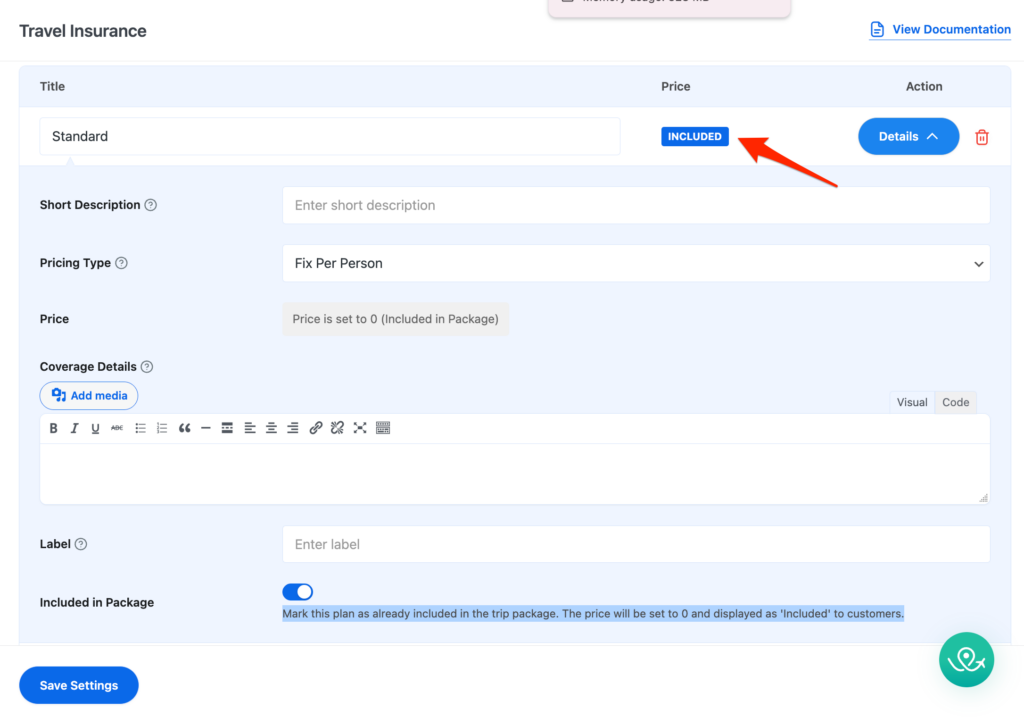Viewport: 1024px width, 717px height.
Task: Delete the Standard plan with trash icon
Action: coord(981,137)
